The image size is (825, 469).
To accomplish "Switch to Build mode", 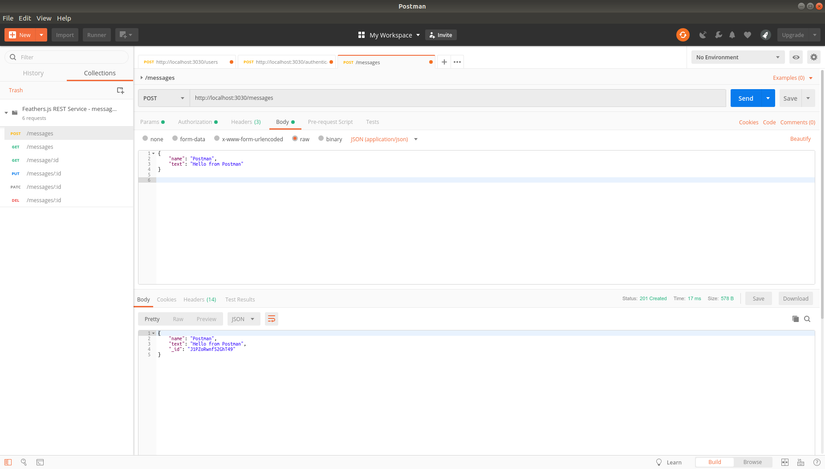I will [715, 462].
